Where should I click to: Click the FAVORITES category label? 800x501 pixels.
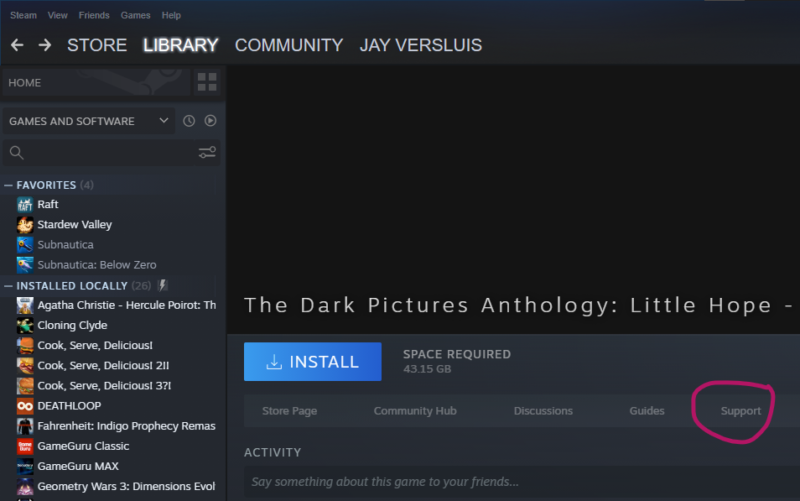[46, 185]
